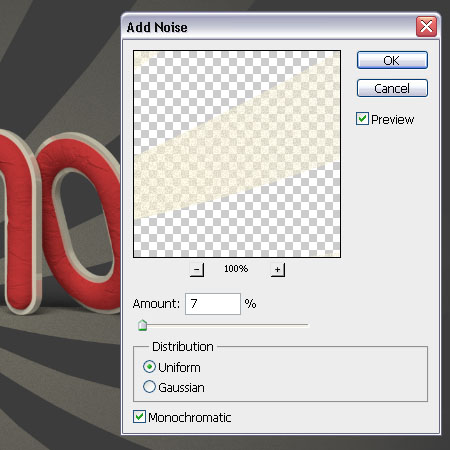Select Gaussian distribution
450x450 pixels.
point(149,387)
